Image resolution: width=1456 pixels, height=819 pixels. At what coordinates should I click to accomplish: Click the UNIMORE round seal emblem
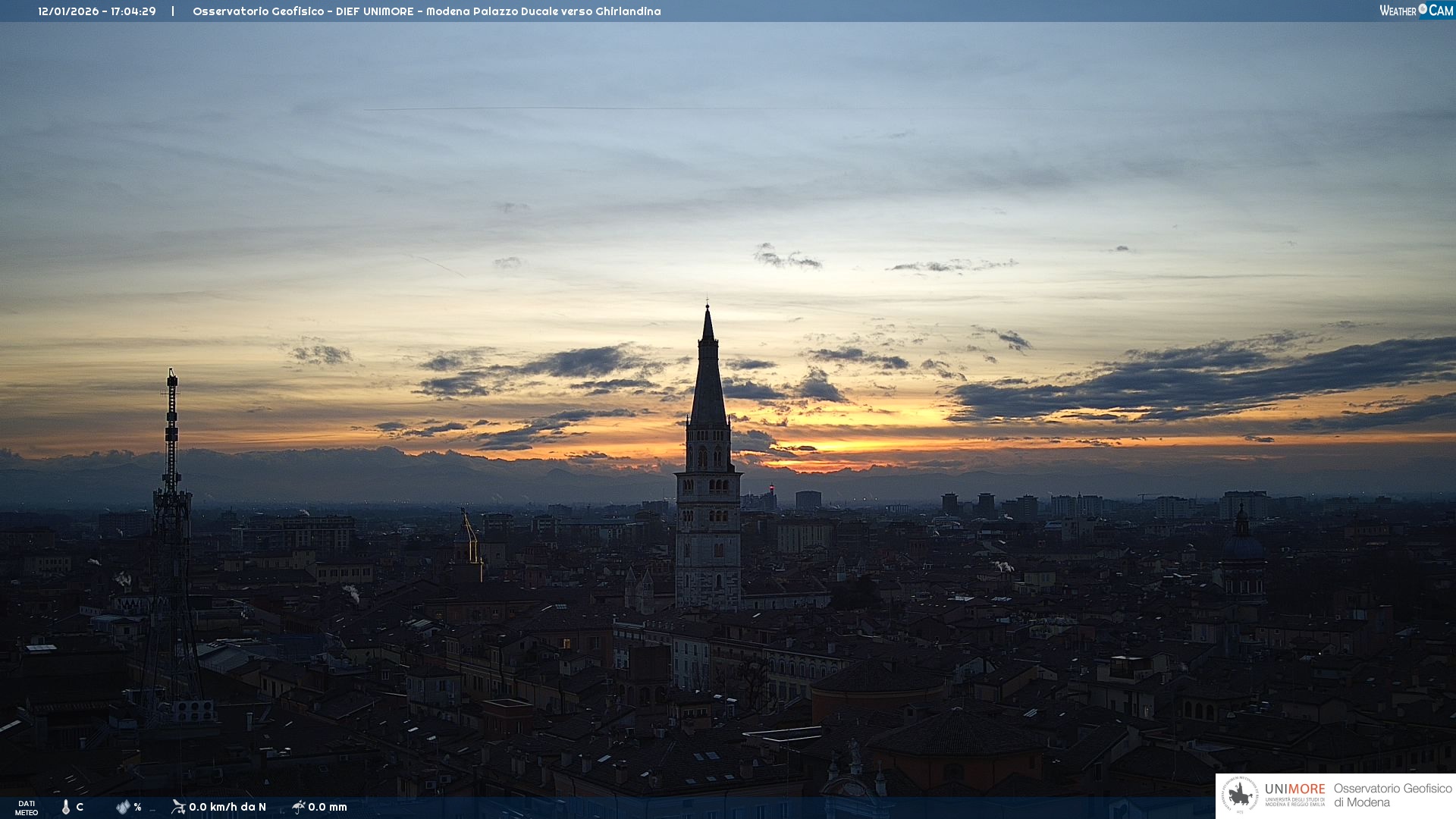coord(1240,795)
